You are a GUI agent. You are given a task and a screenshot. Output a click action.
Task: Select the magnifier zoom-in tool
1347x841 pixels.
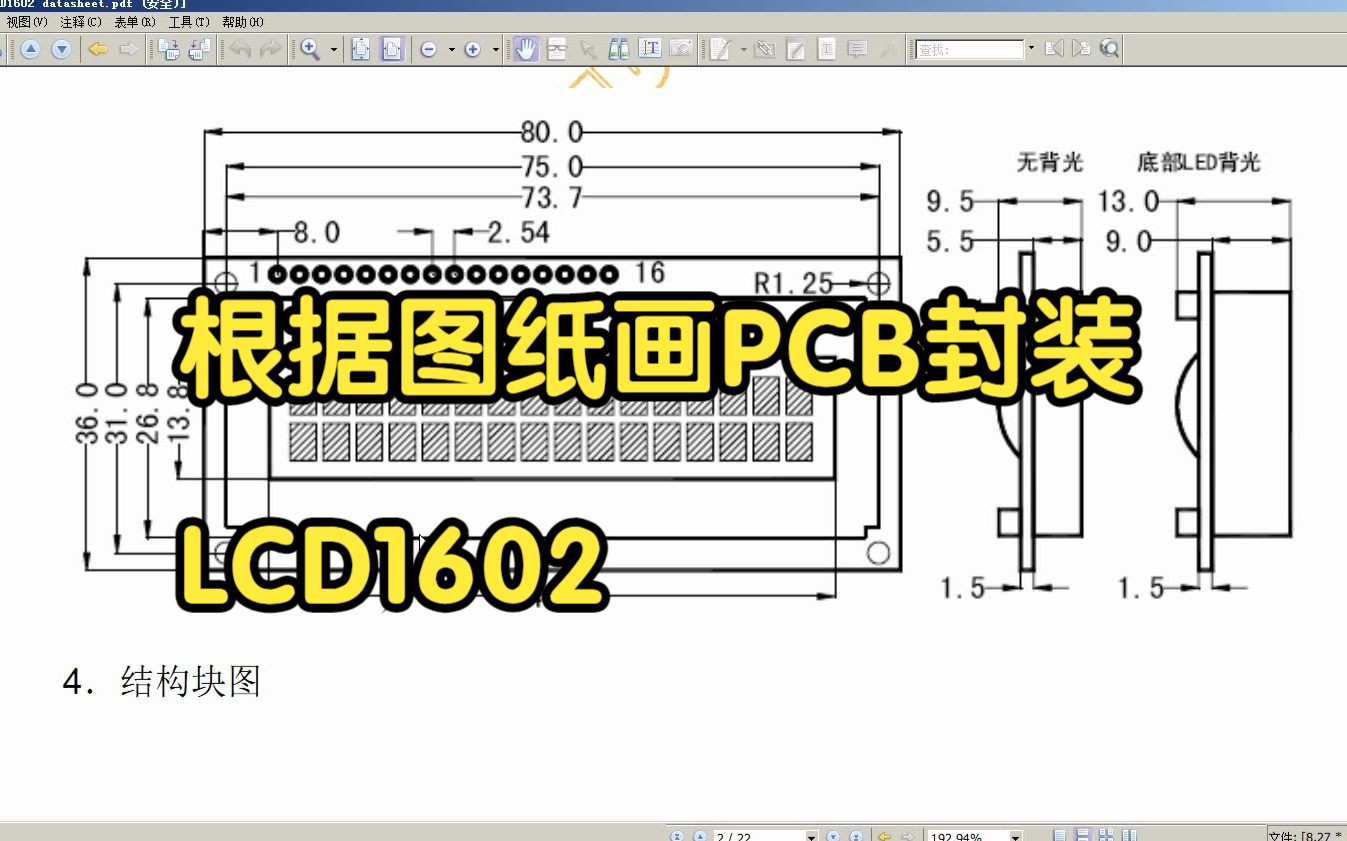tap(311, 49)
